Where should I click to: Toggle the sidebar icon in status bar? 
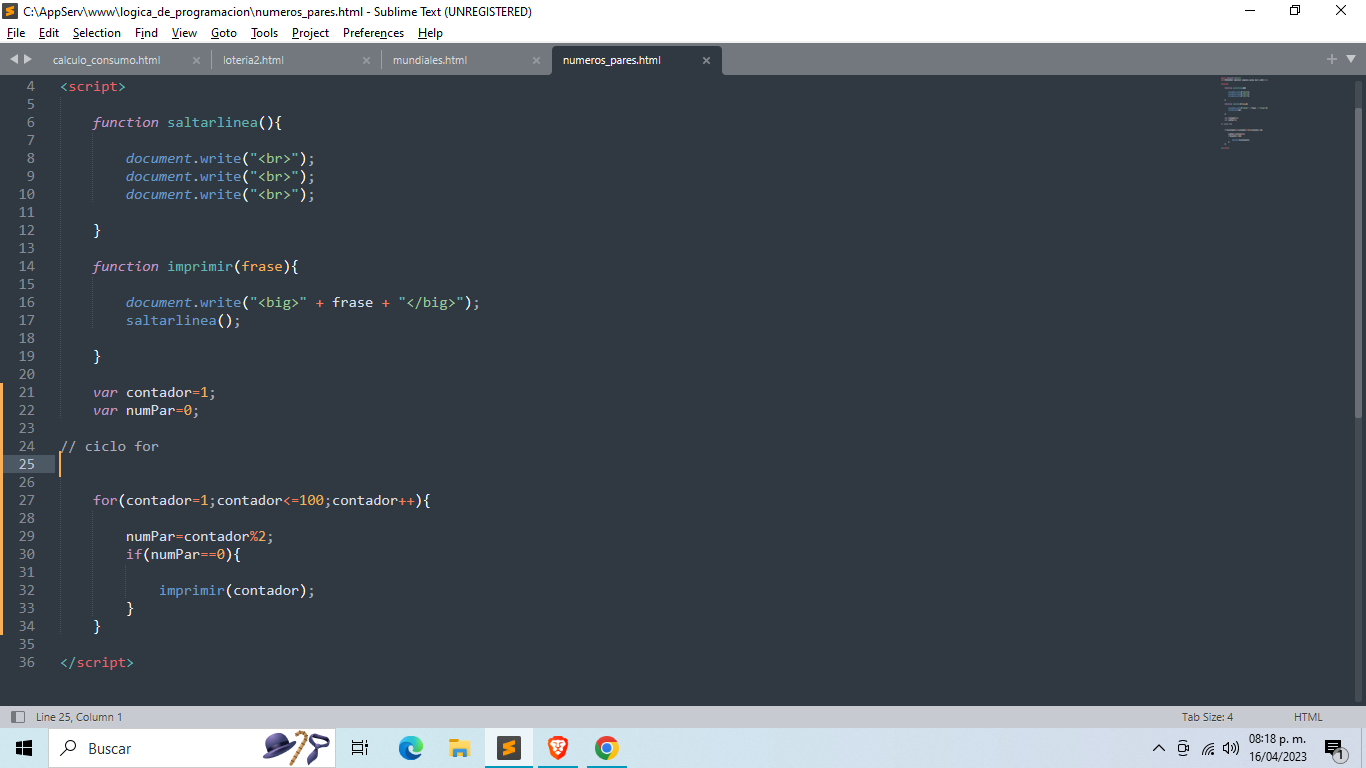click(18, 717)
